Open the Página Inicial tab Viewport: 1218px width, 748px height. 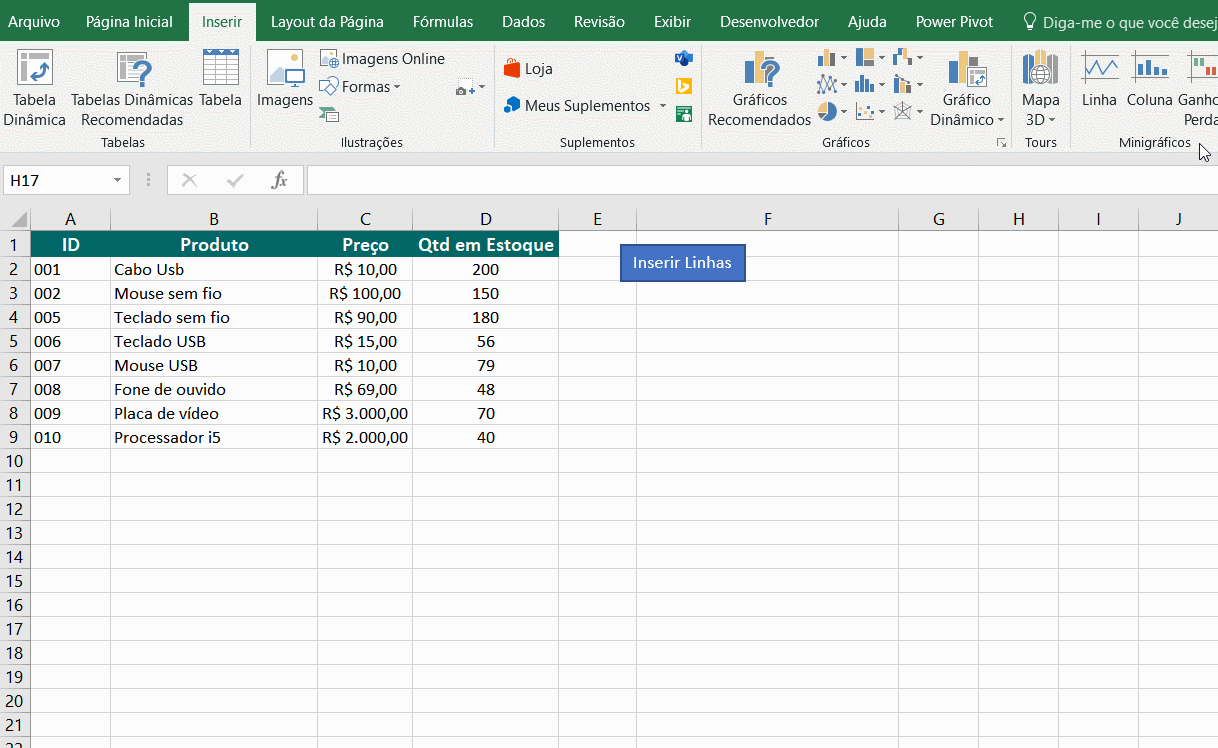point(129,22)
